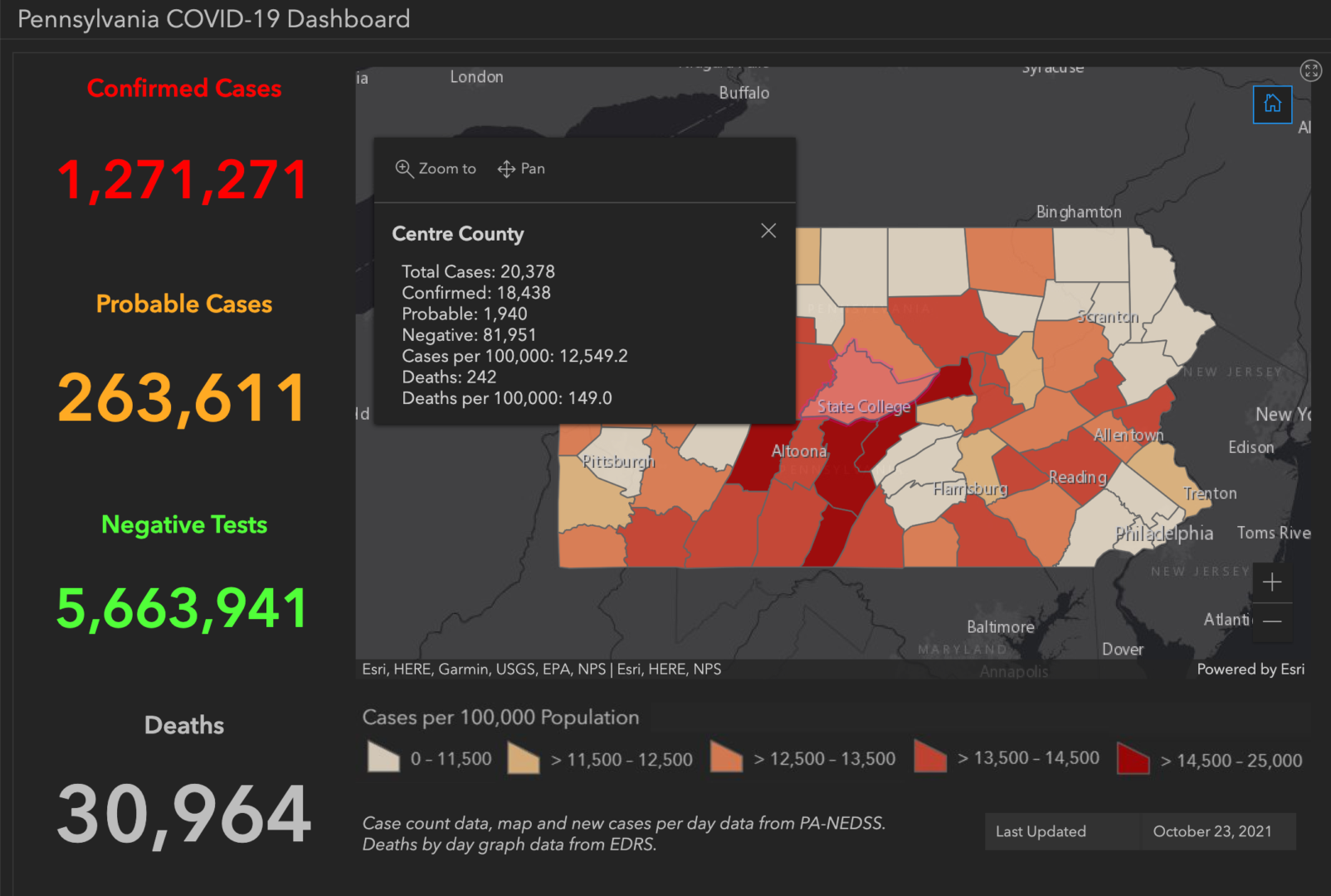Click the Harrisburg label on the map
1331x896 pixels.
(x=970, y=489)
